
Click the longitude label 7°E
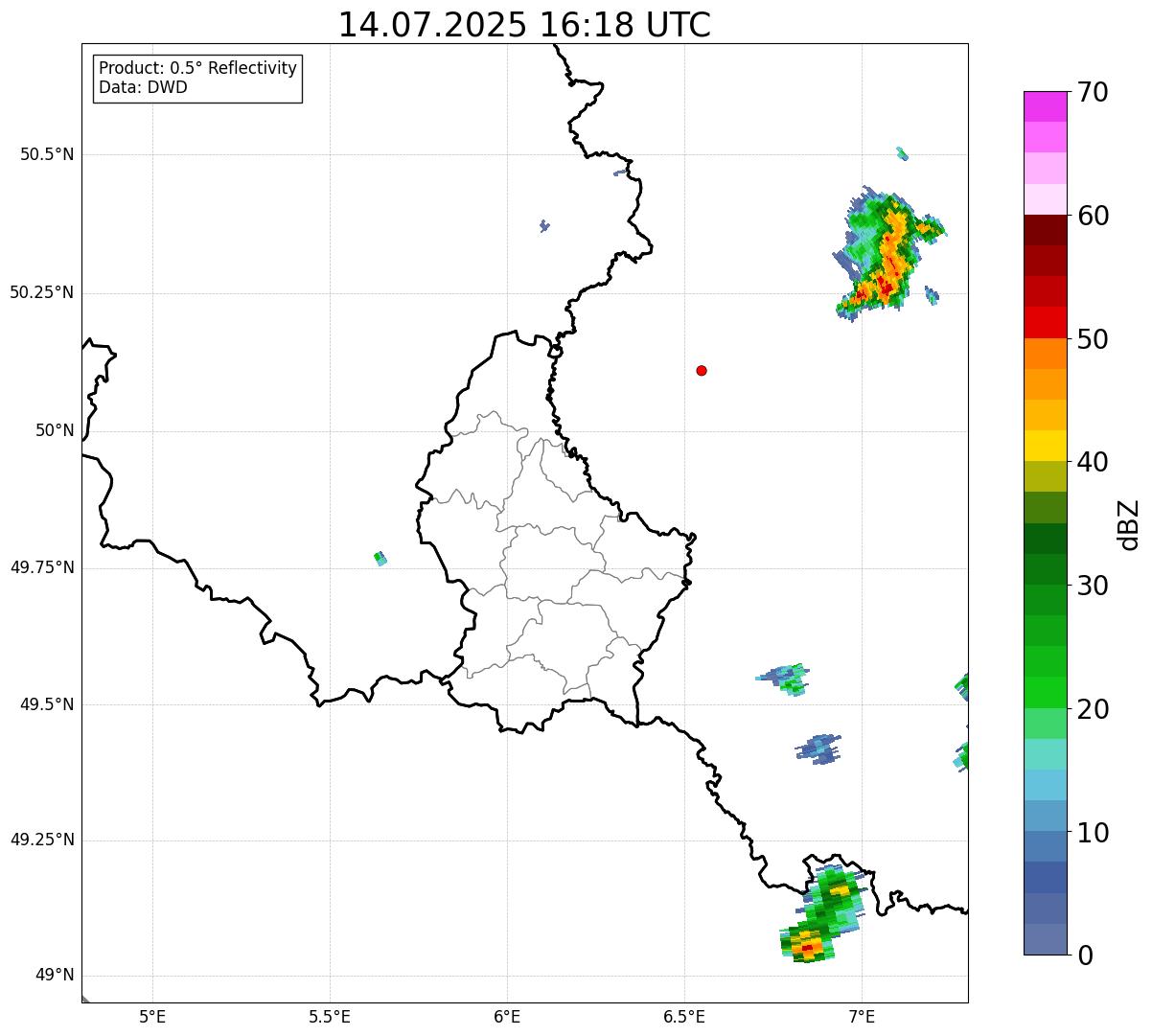click(x=862, y=1016)
